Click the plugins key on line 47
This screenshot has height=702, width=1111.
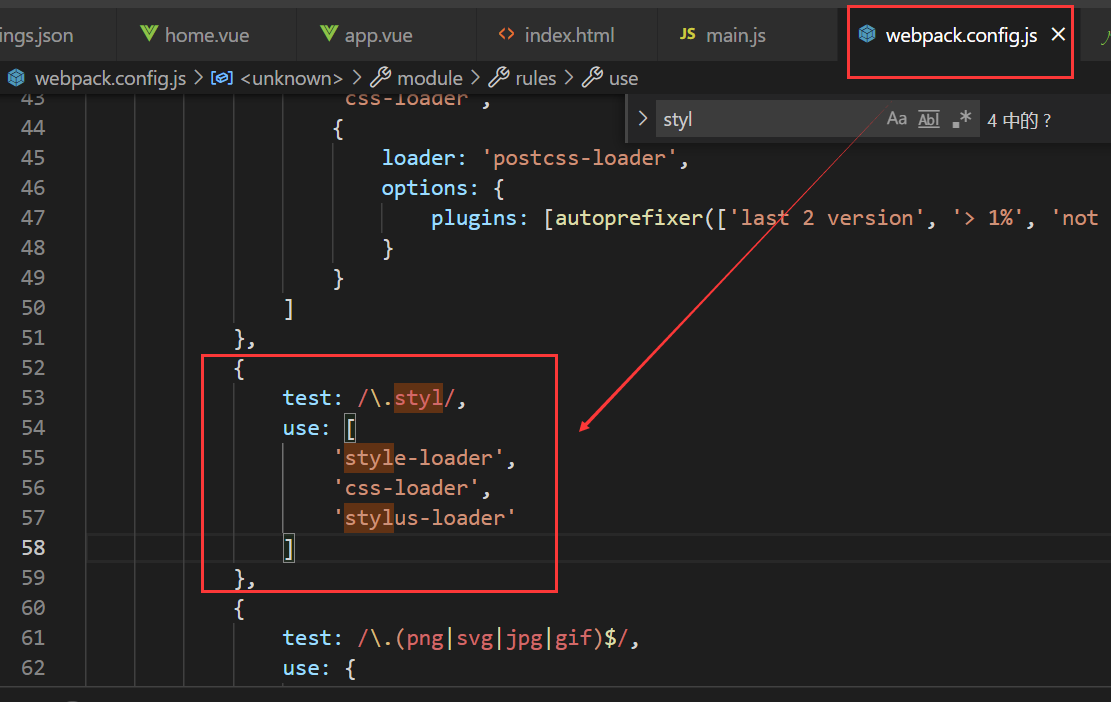(x=475, y=218)
